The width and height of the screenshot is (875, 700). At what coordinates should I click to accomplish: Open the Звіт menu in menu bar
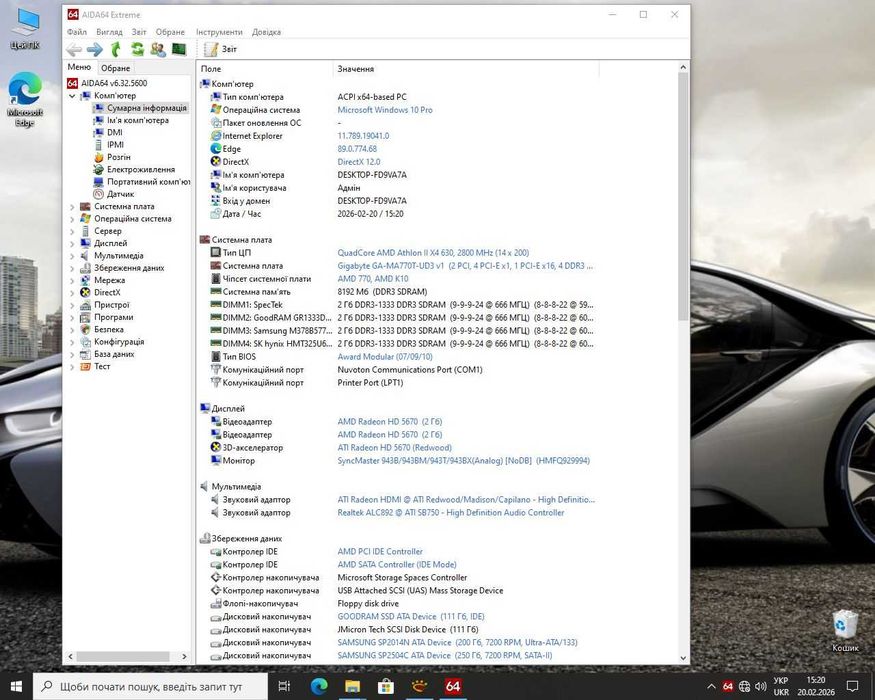tap(139, 32)
